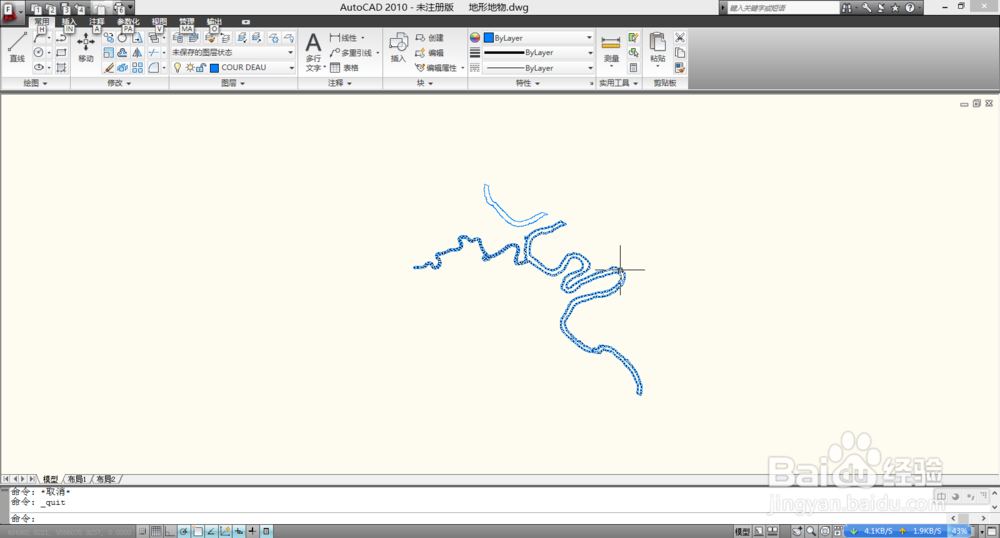Switch to the Parametric (参数化) ribbon tab

click(128, 22)
